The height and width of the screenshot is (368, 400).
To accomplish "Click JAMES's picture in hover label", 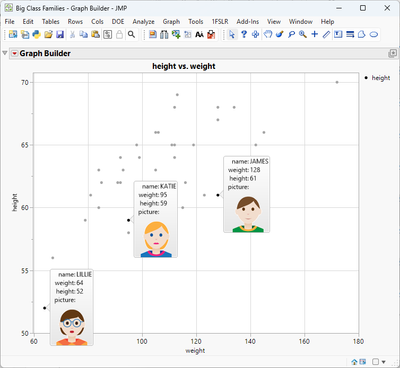I will click(x=248, y=214).
